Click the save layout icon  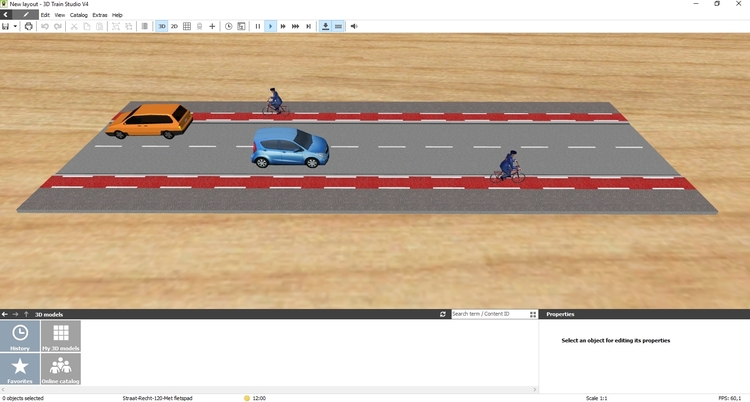pos(6,26)
